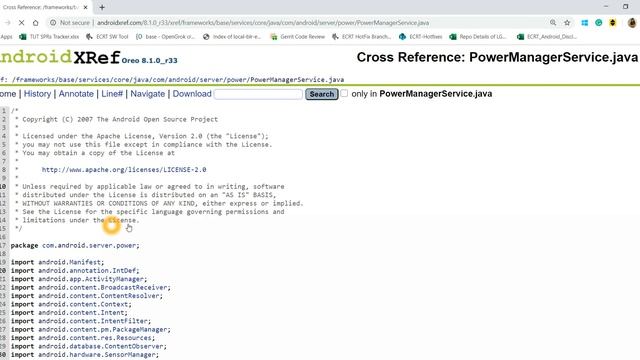Download PowerManagerService.java file

[x=192, y=94]
